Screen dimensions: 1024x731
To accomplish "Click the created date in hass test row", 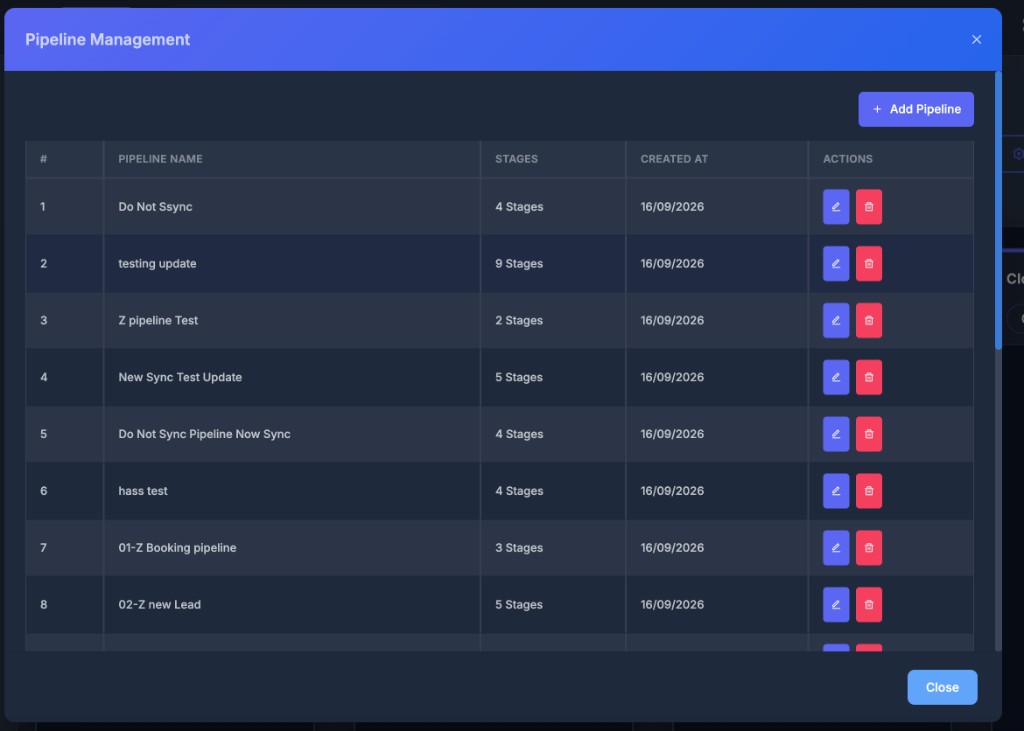I will tap(672, 491).
